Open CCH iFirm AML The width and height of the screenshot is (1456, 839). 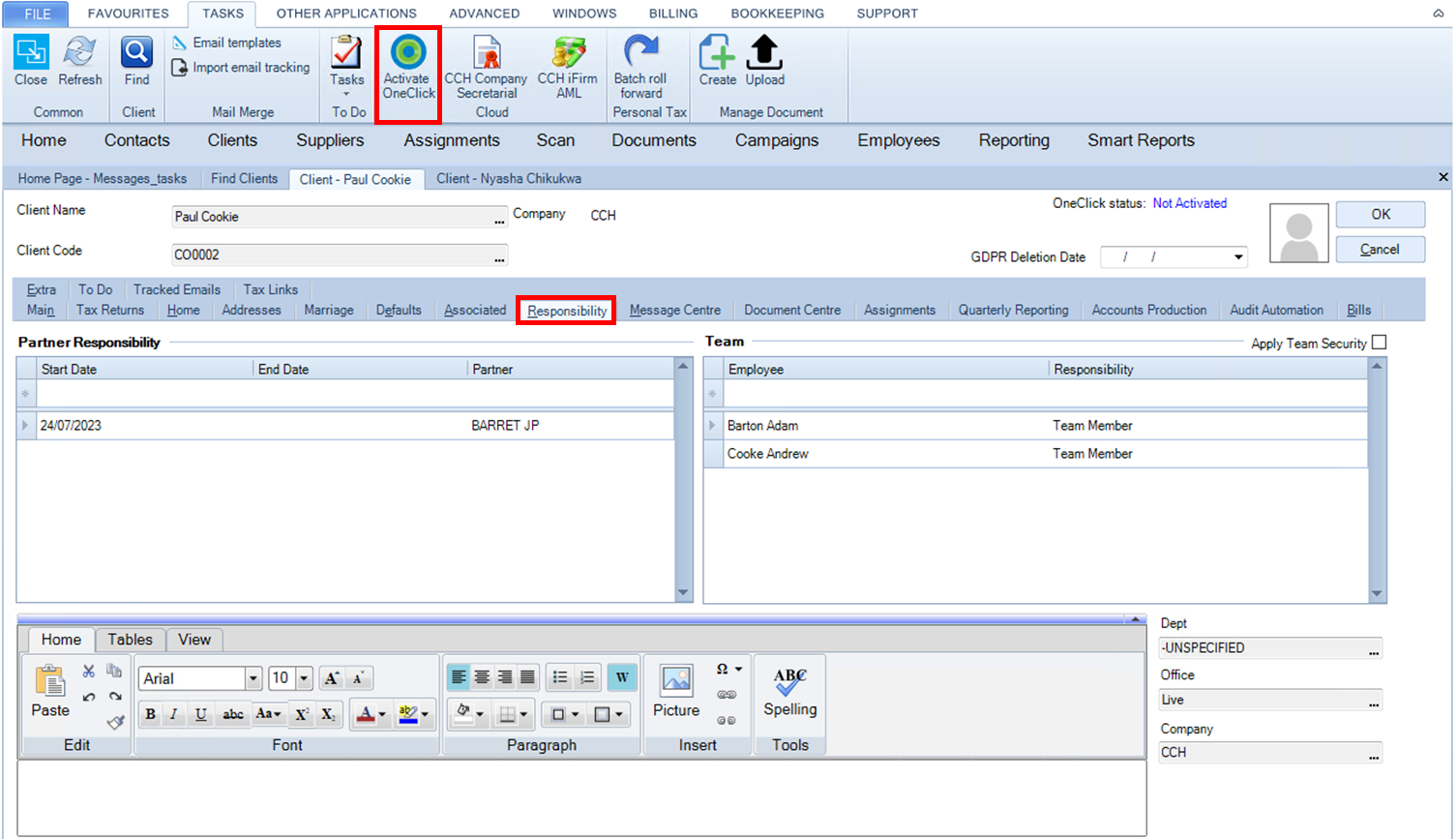568,68
